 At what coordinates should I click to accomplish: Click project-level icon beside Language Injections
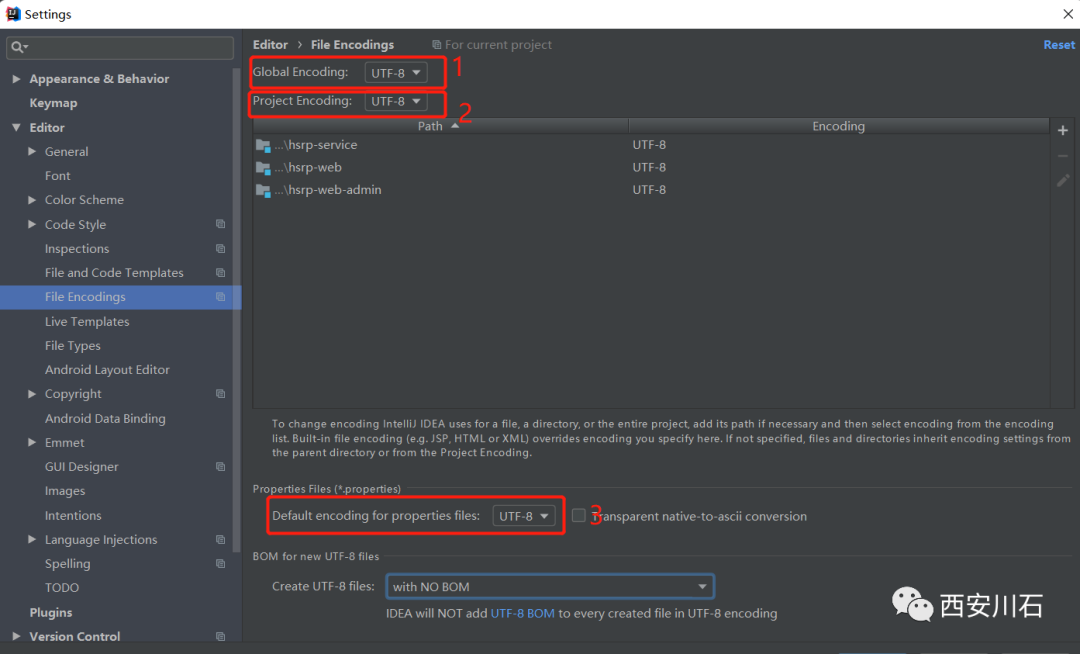click(220, 540)
